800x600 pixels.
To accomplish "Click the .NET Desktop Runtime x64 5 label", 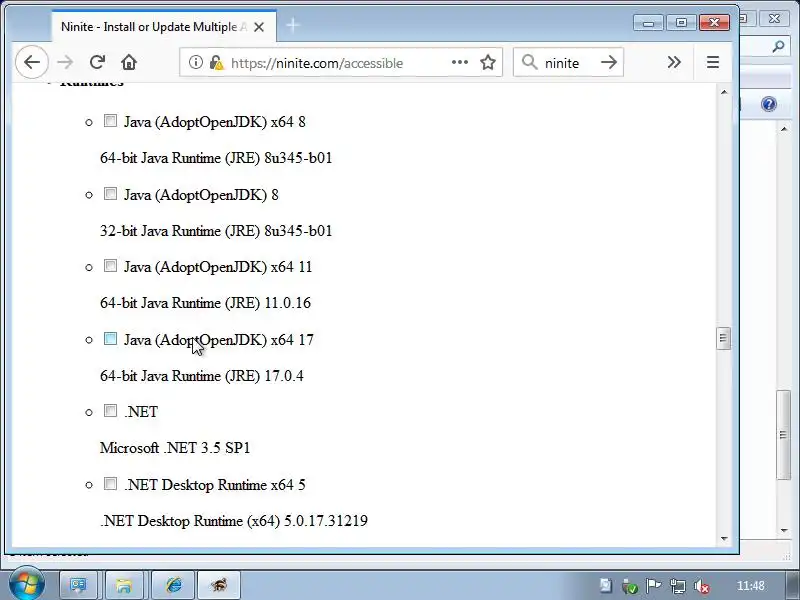I will point(215,485).
